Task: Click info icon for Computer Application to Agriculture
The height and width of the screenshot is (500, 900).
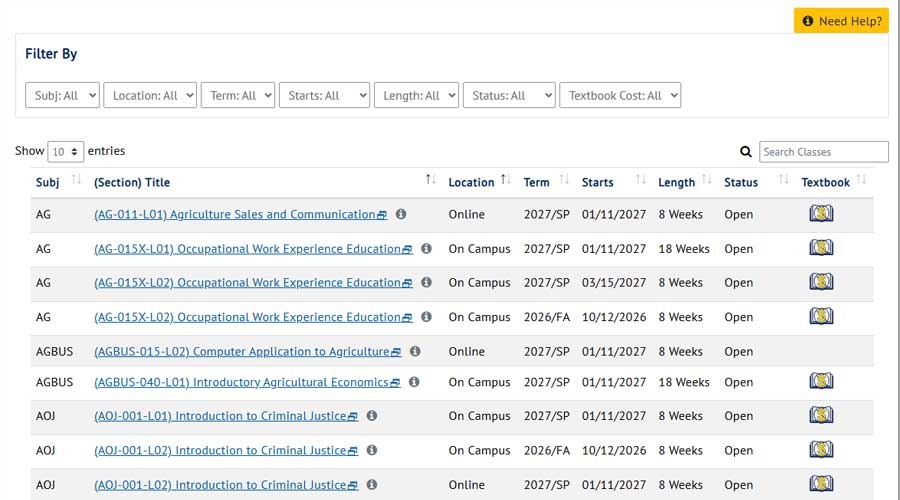Action: point(415,351)
